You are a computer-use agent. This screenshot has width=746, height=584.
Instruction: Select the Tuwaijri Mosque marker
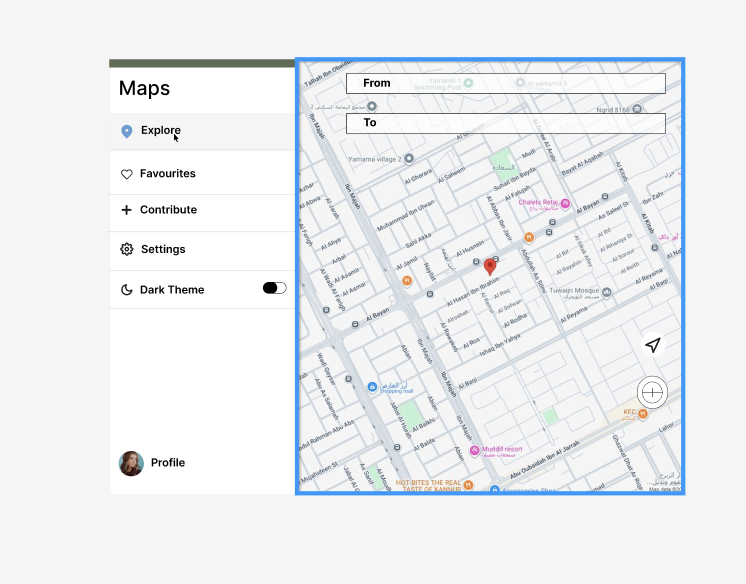click(607, 292)
